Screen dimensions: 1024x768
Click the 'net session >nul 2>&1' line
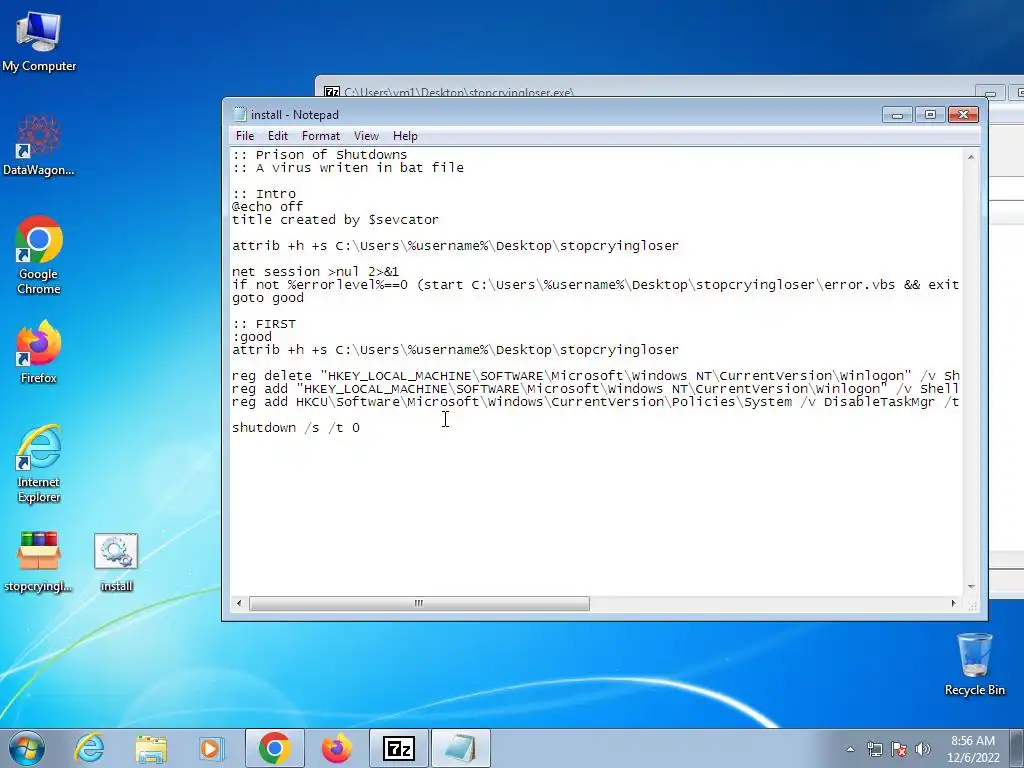(315, 272)
